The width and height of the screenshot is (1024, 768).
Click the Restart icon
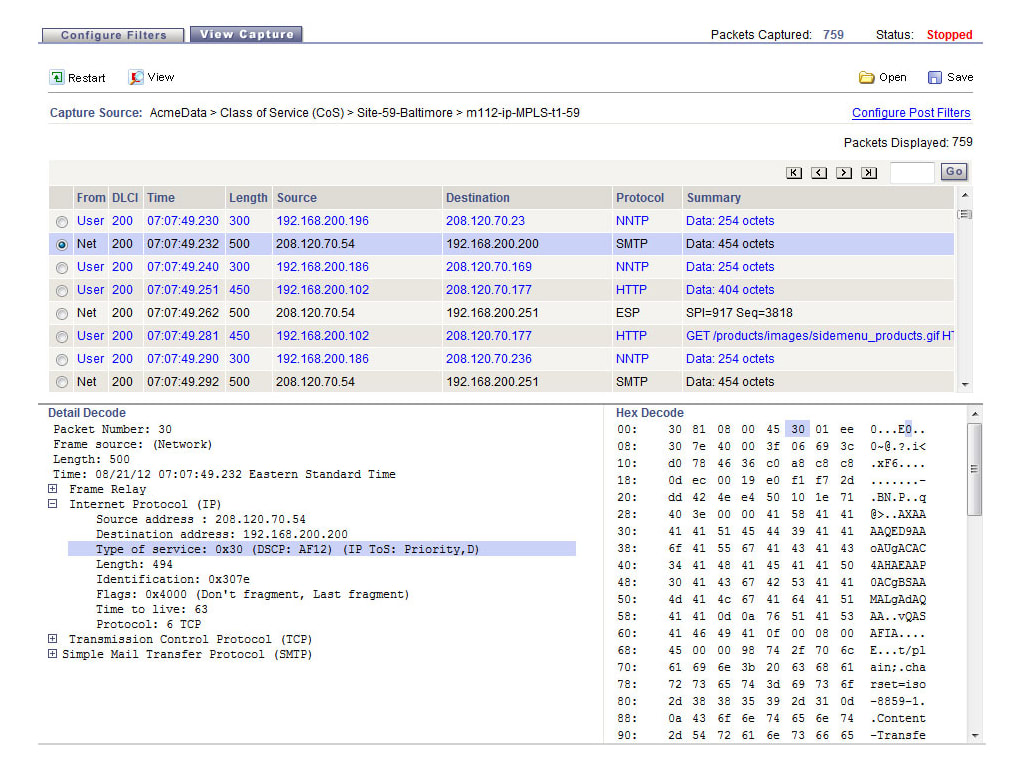[57, 78]
